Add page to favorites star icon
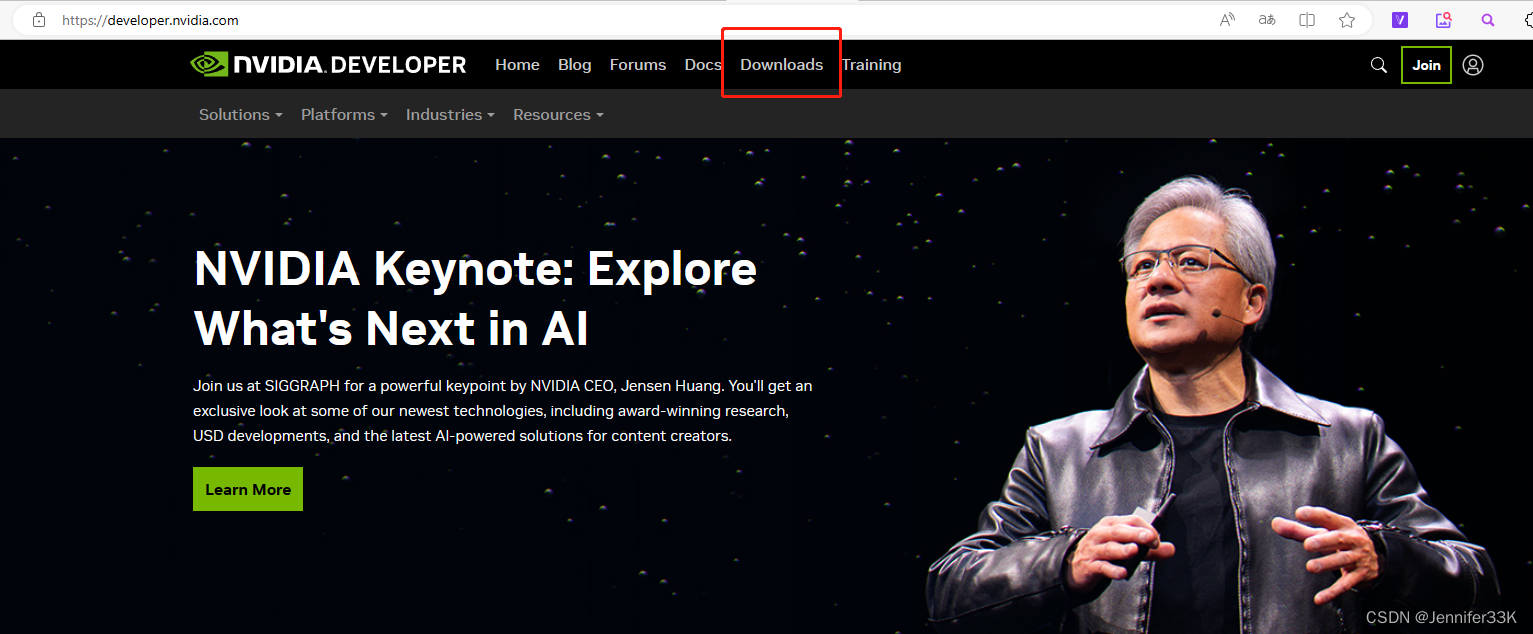Viewport: 1533px width, 634px height. click(x=1347, y=20)
